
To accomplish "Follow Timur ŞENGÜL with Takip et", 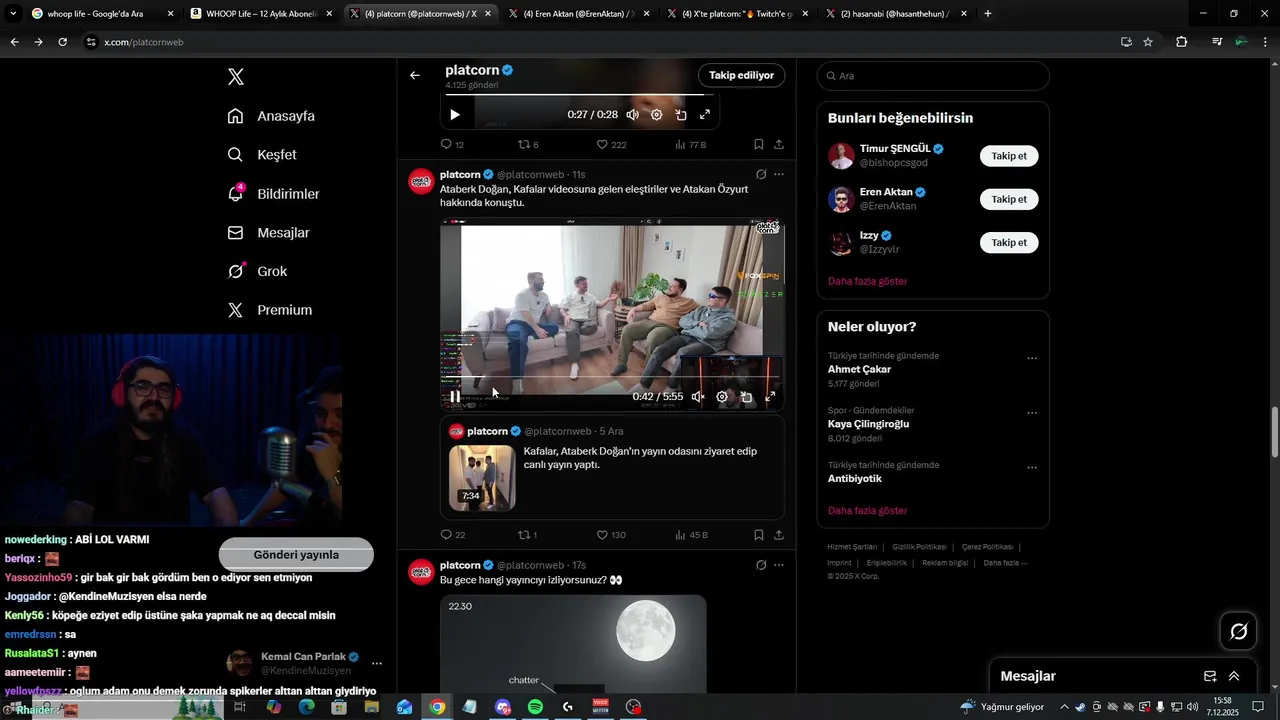I will point(1009,156).
